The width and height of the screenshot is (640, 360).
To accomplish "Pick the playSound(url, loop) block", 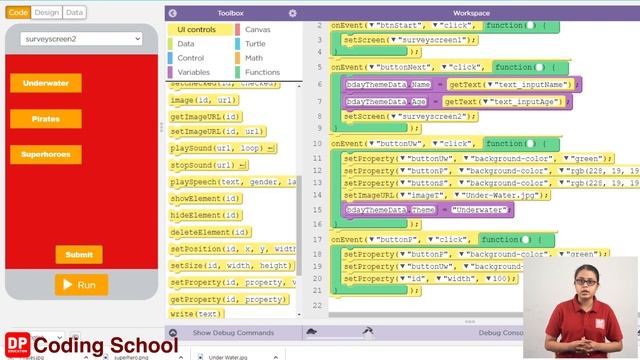I will [x=222, y=148].
